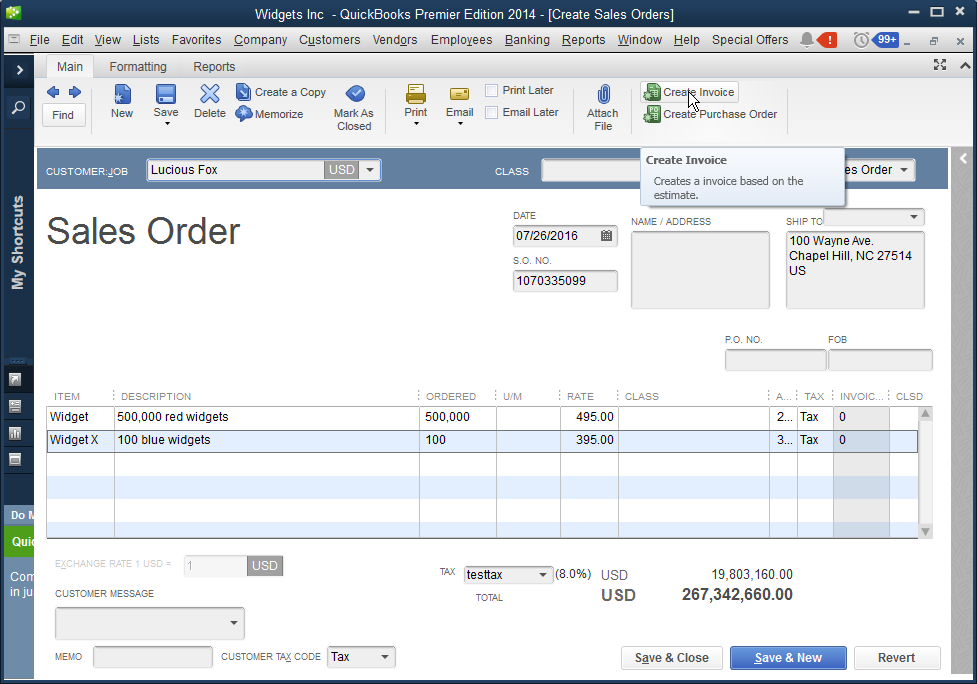Go to previous sales order arrow

point(53,92)
